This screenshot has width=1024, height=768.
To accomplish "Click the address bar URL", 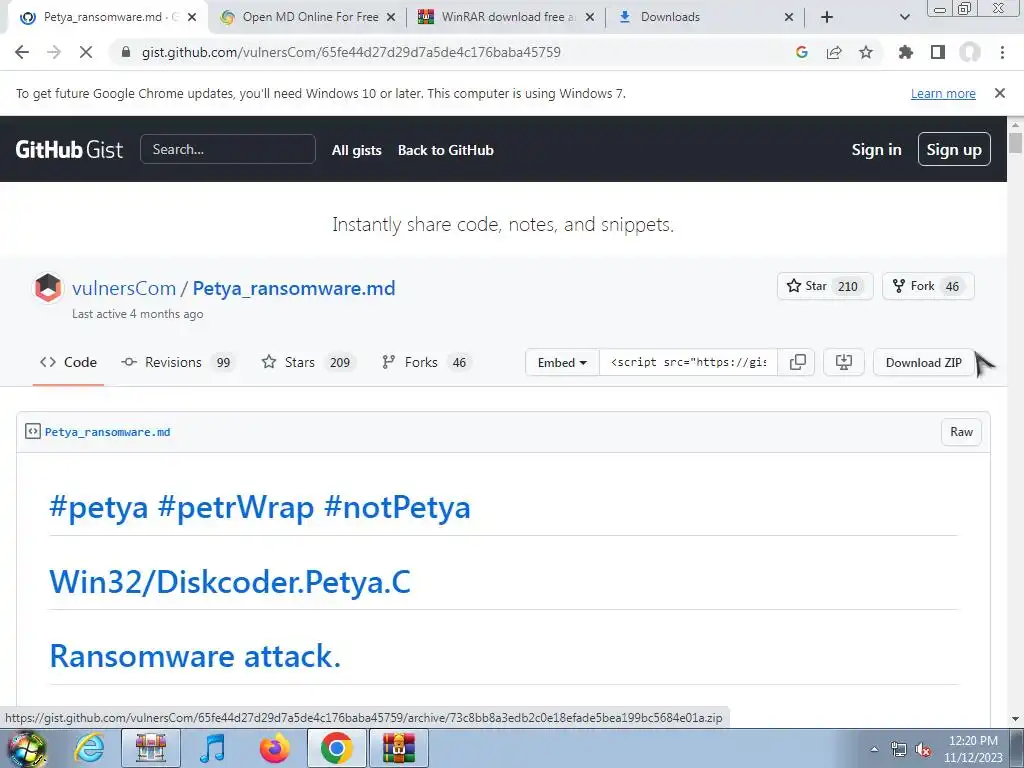I will click(351, 52).
